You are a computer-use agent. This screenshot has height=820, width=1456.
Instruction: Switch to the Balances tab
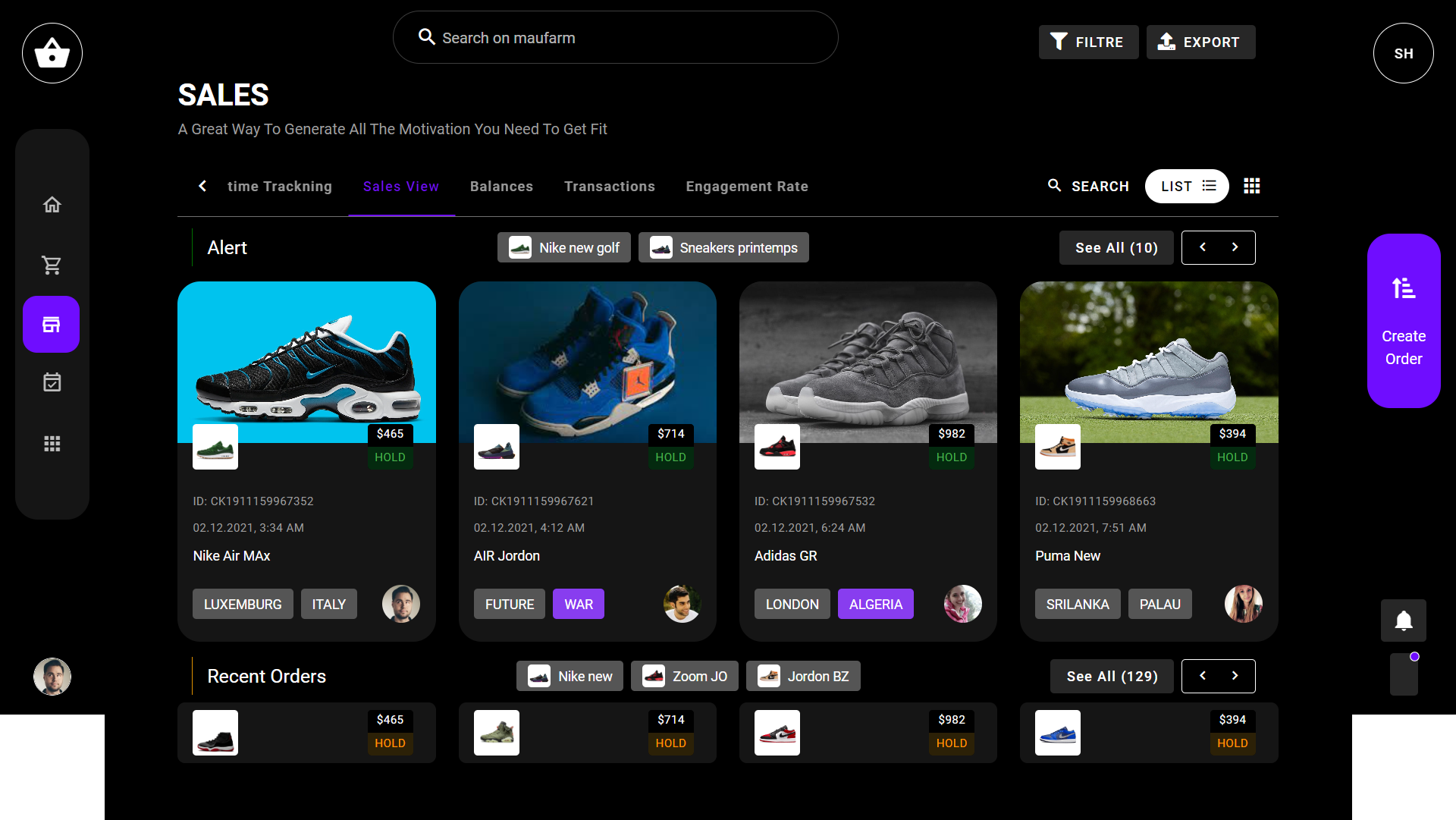(x=501, y=187)
